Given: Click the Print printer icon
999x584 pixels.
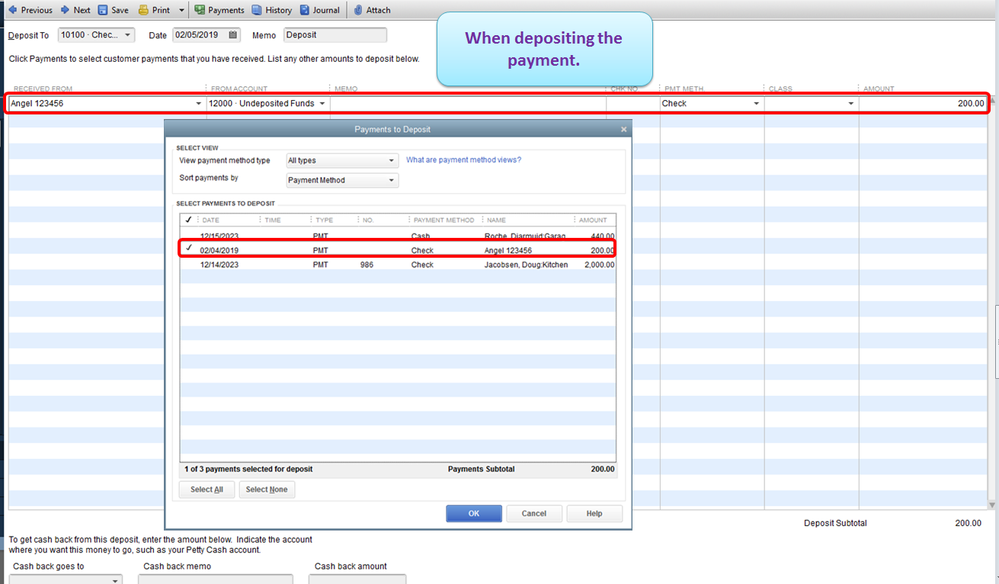Looking at the screenshot, I should pos(143,10).
